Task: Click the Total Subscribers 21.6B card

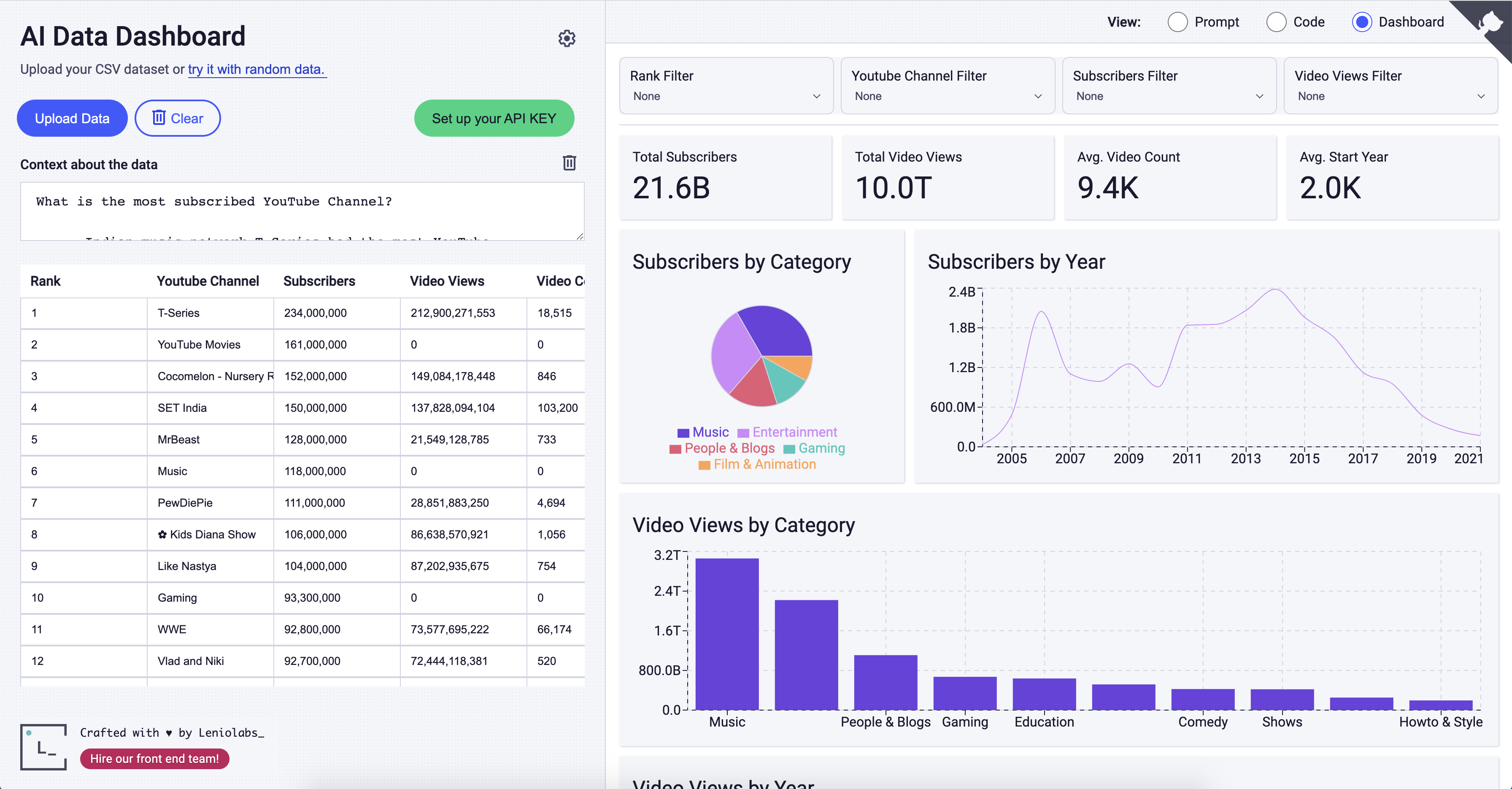Action: [x=726, y=177]
